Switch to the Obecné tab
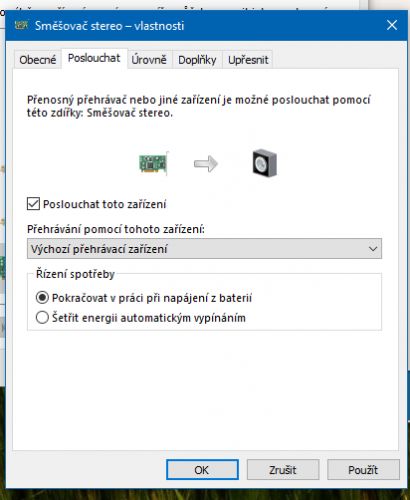 coord(38,60)
